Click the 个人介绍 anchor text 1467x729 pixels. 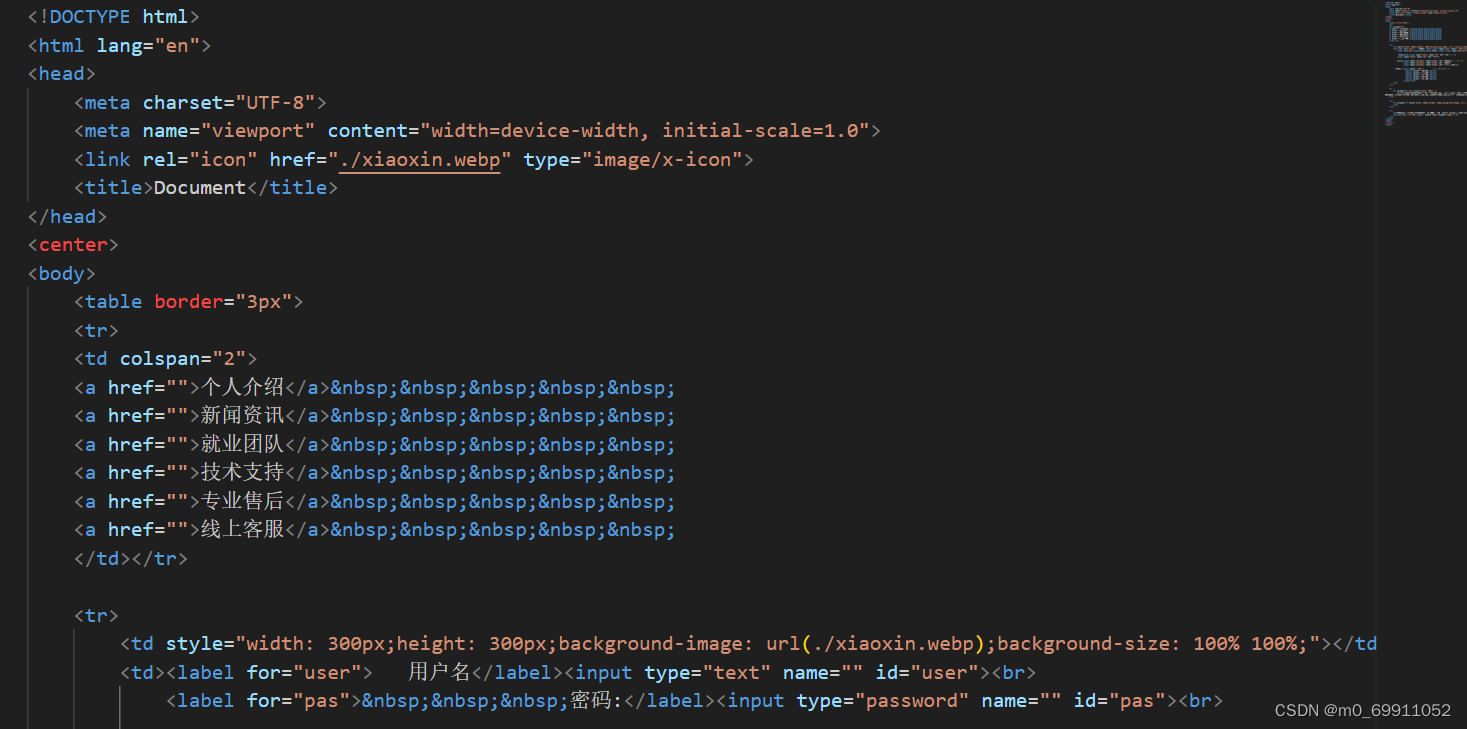(243, 387)
